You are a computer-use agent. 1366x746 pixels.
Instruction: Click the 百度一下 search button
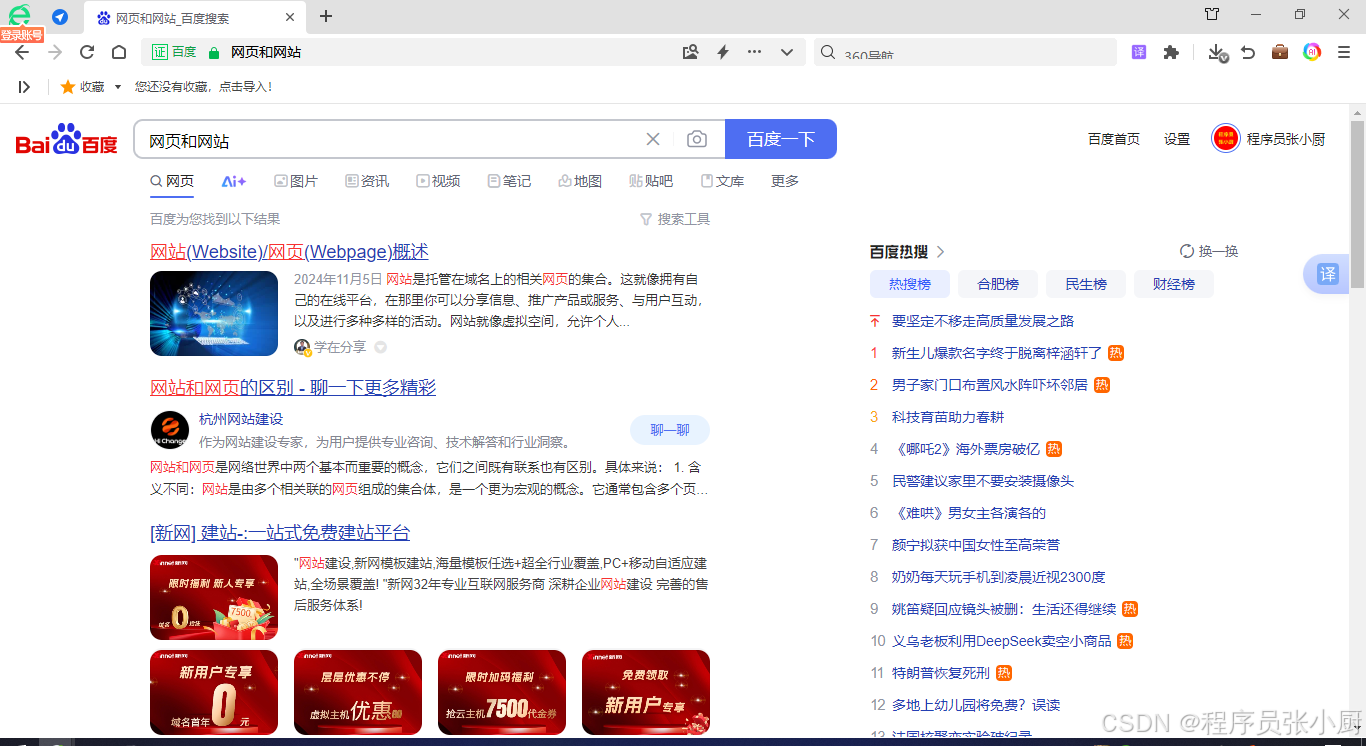click(781, 139)
